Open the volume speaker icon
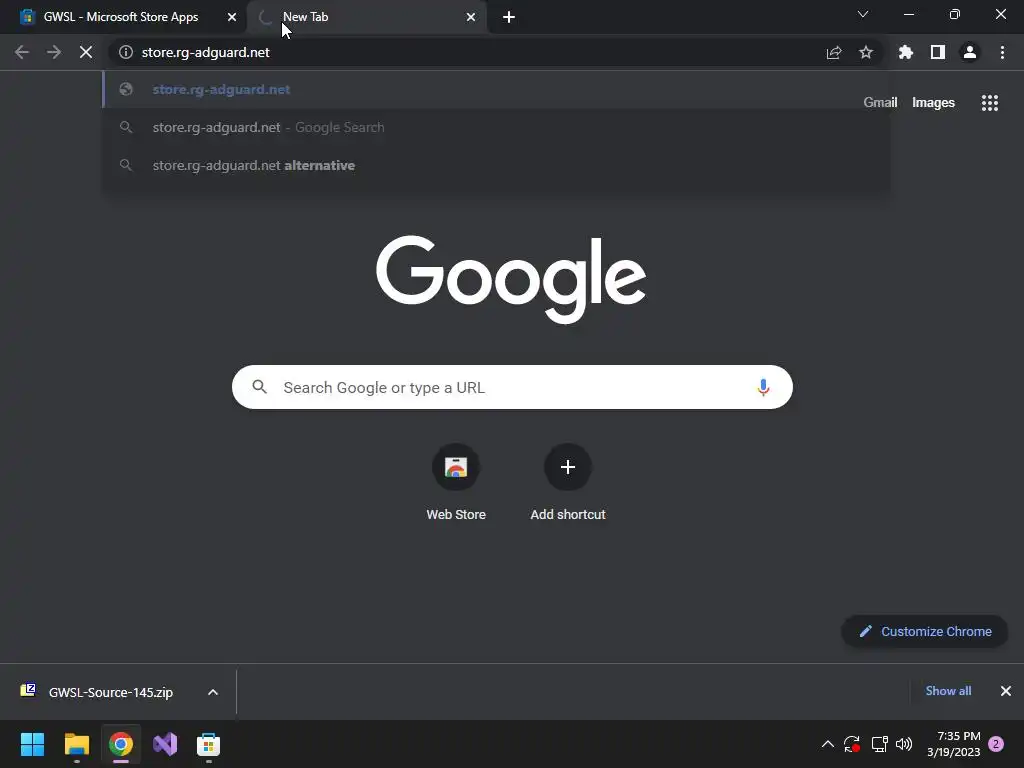The height and width of the screenshot is (768, 1024). coord(904,744)
